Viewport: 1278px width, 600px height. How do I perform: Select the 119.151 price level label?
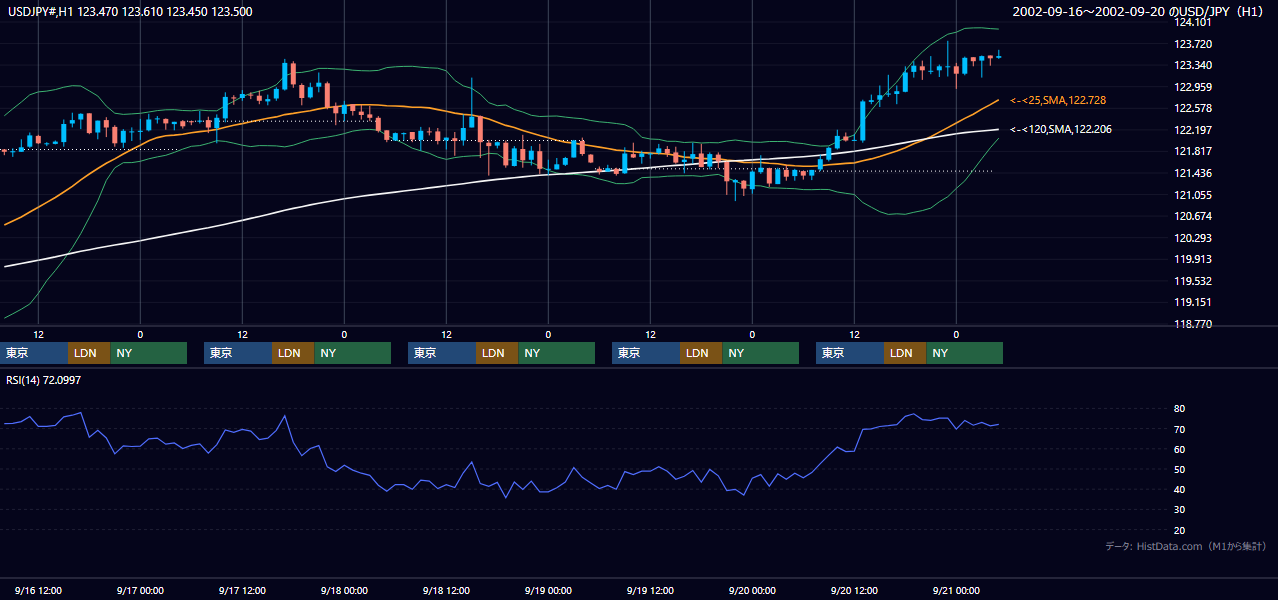(1193, 303)
